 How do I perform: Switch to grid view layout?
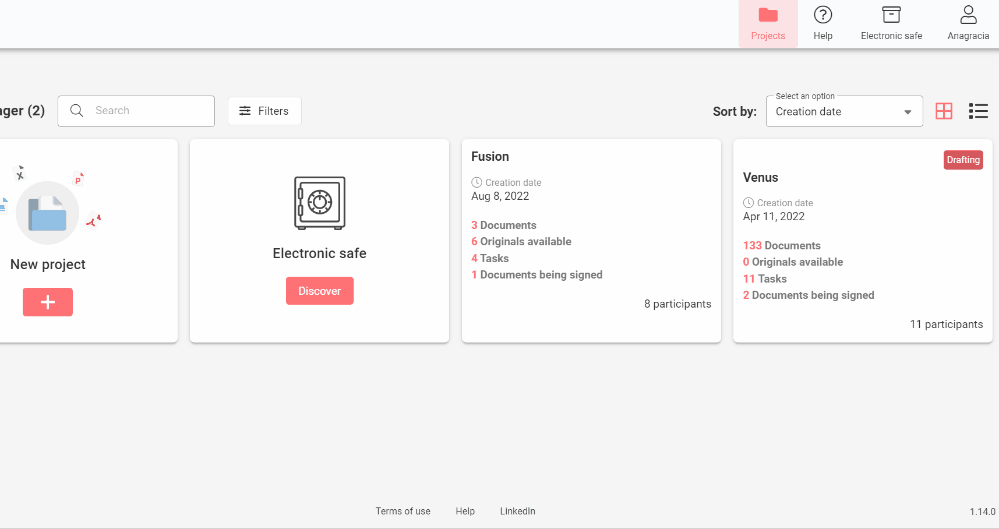(x=944, y=111)
